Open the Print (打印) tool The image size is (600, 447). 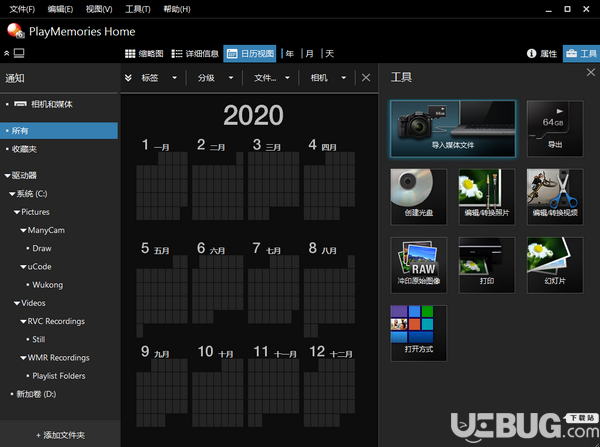[487, 265]
